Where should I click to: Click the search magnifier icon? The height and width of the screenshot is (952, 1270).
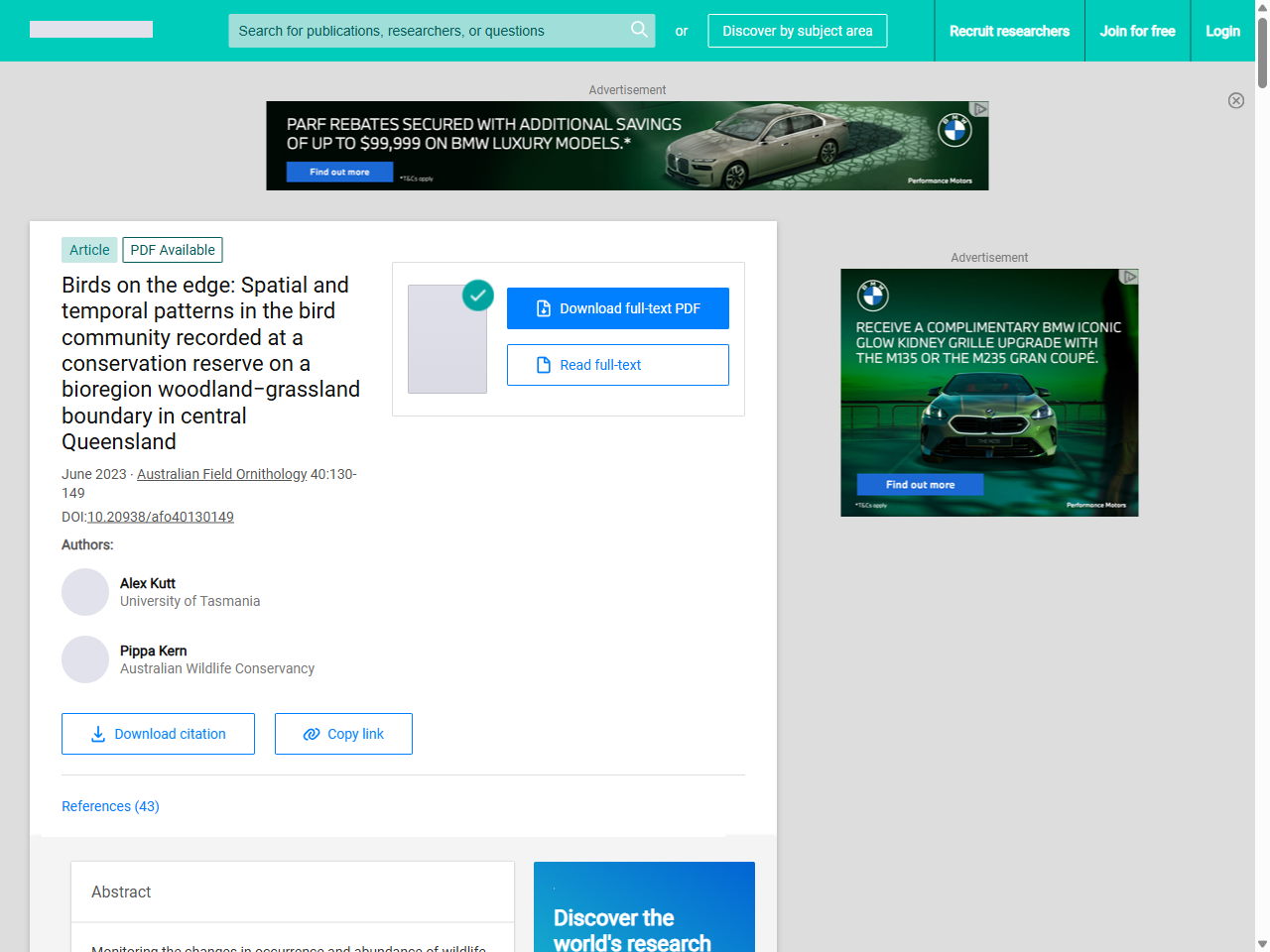pyautogui.click(x=639, y=30)
